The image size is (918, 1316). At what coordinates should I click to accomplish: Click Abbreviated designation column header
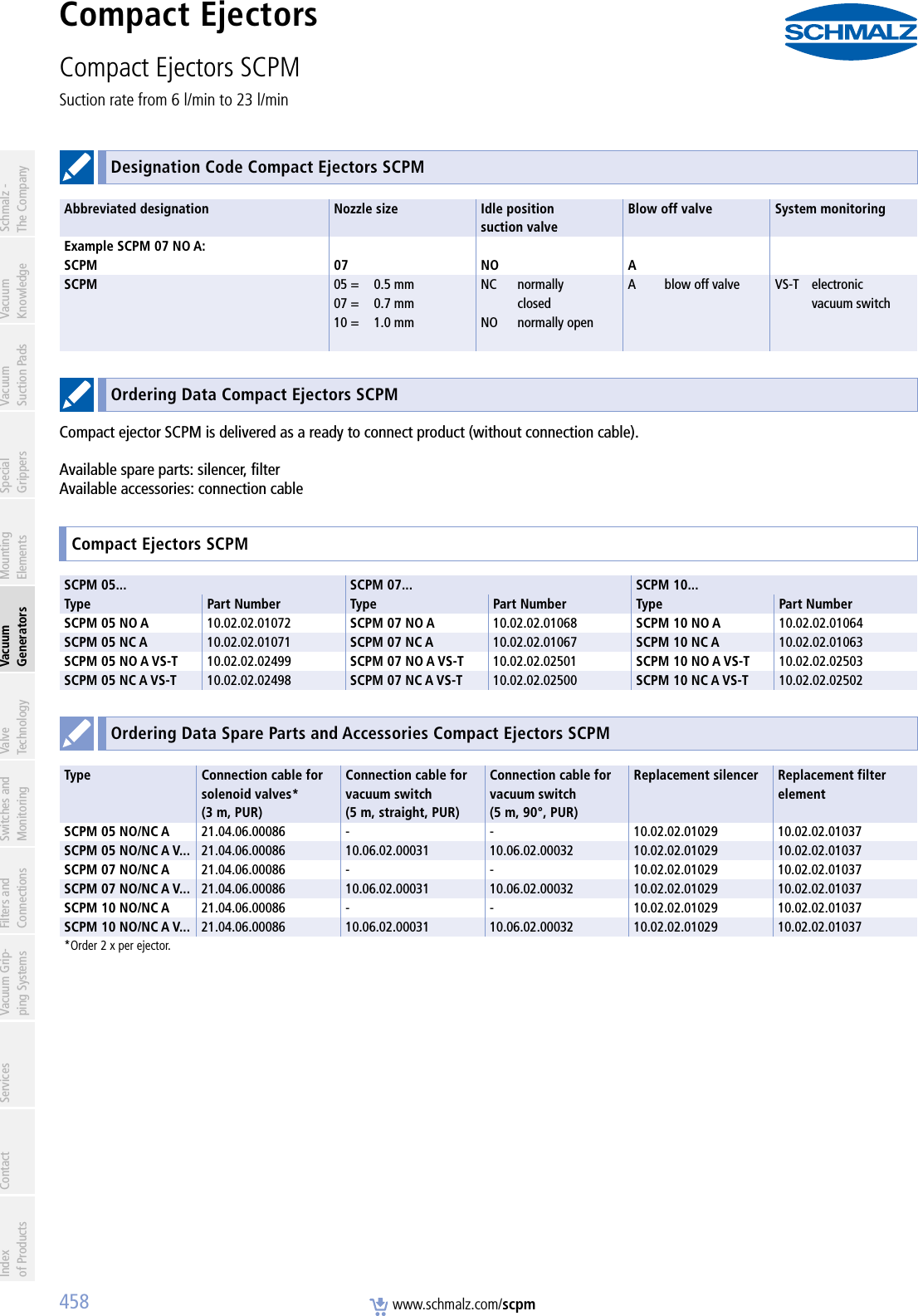(136, 209)
